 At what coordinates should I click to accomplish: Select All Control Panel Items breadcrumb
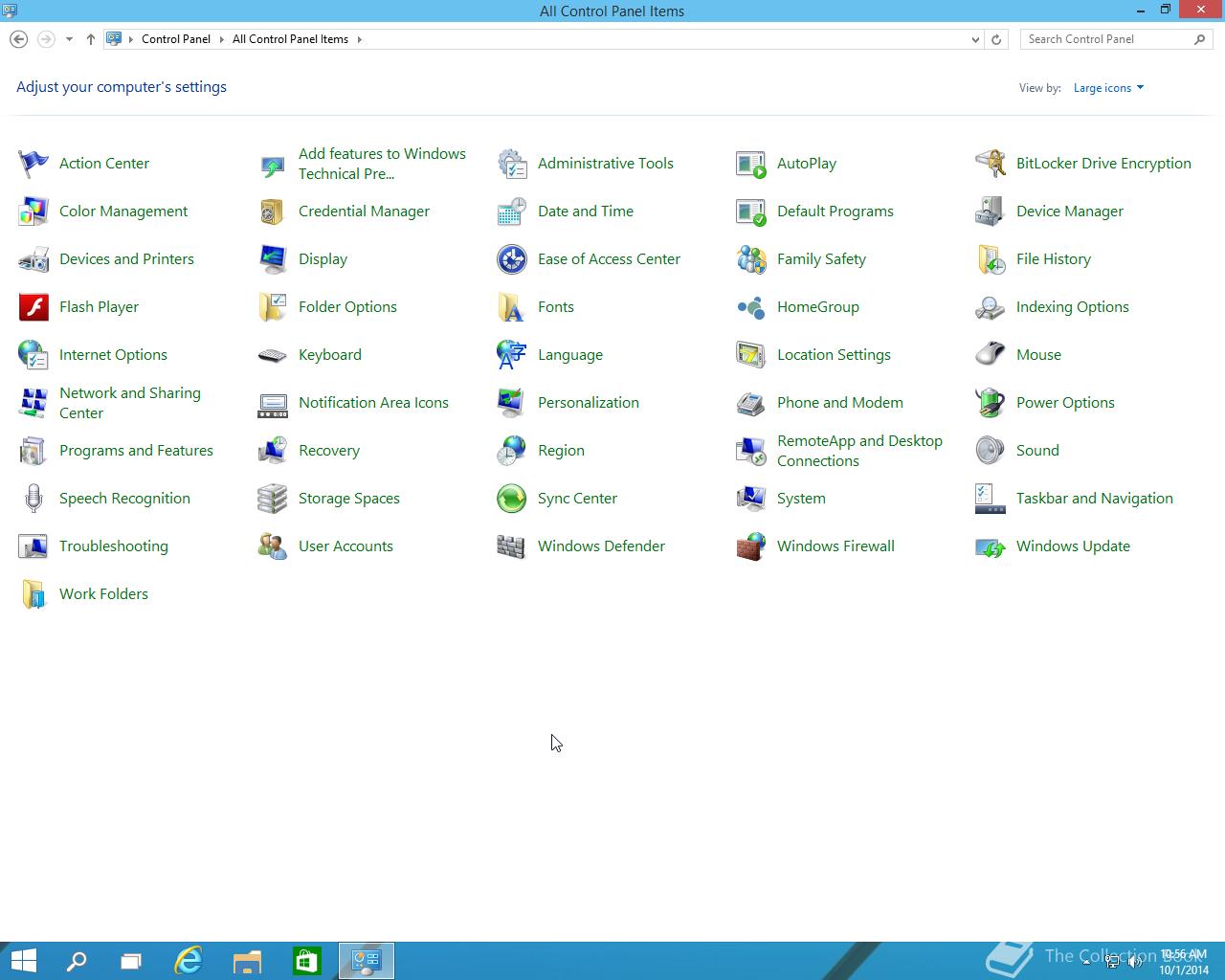click(290, 39)
